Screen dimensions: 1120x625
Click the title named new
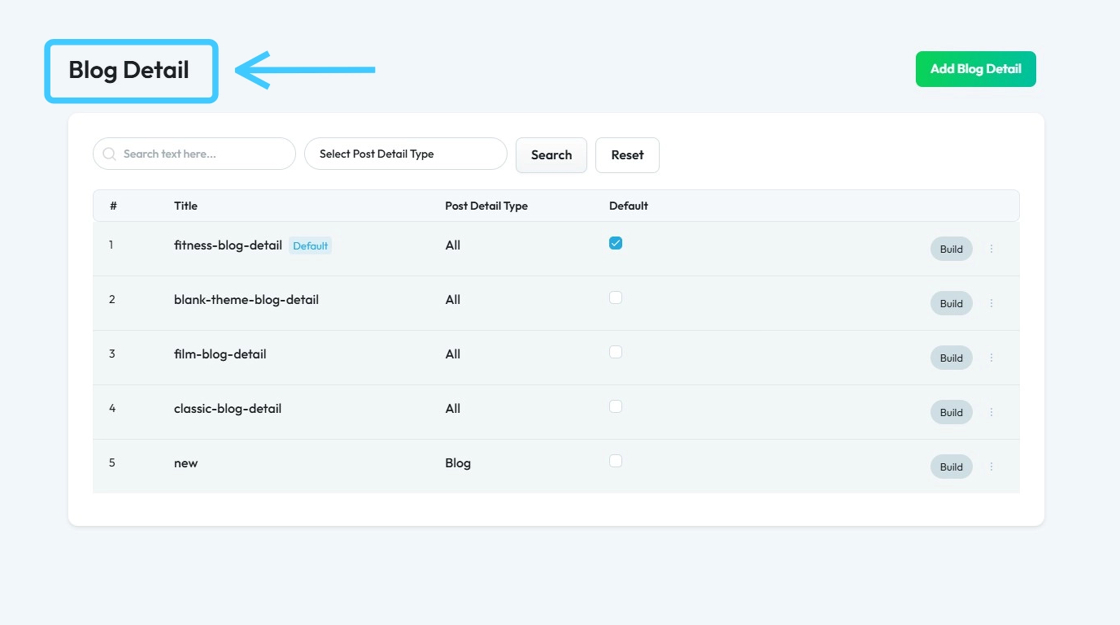click(186, 463)
